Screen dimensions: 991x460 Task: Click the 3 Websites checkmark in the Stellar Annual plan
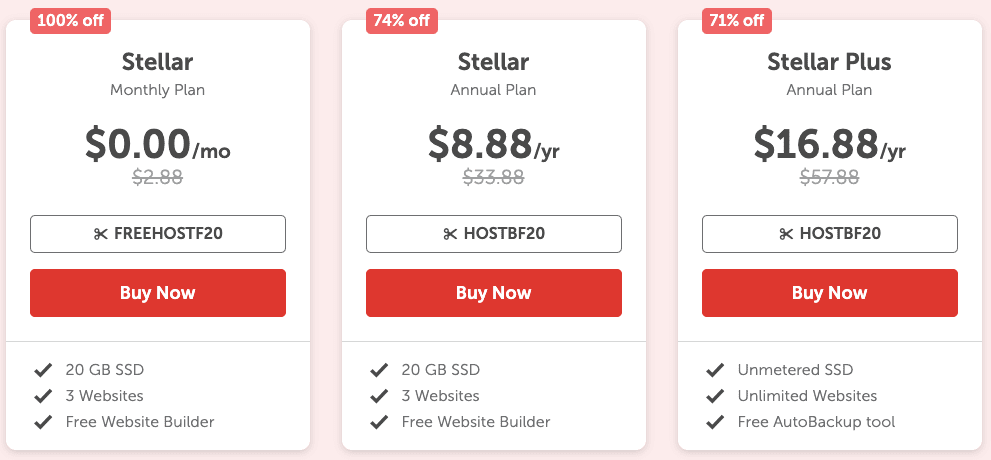(379, 396)
